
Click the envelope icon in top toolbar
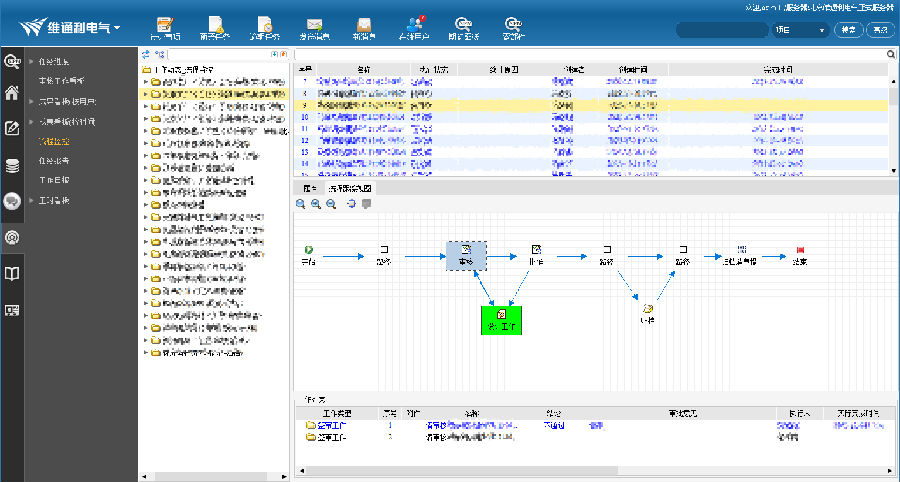tap(314, 25)
